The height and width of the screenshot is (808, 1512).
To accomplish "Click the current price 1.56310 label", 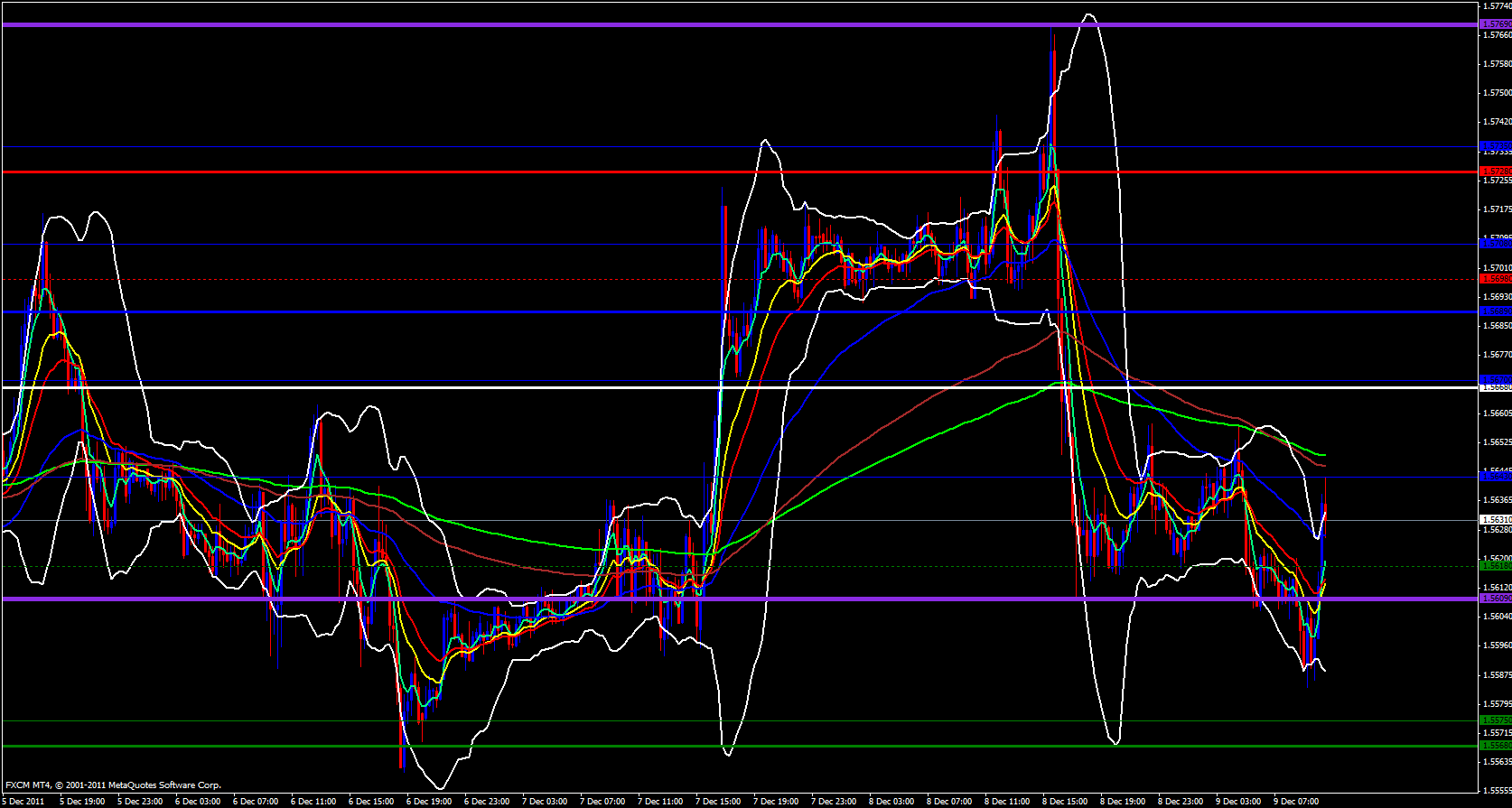I will pos(1495,520).
